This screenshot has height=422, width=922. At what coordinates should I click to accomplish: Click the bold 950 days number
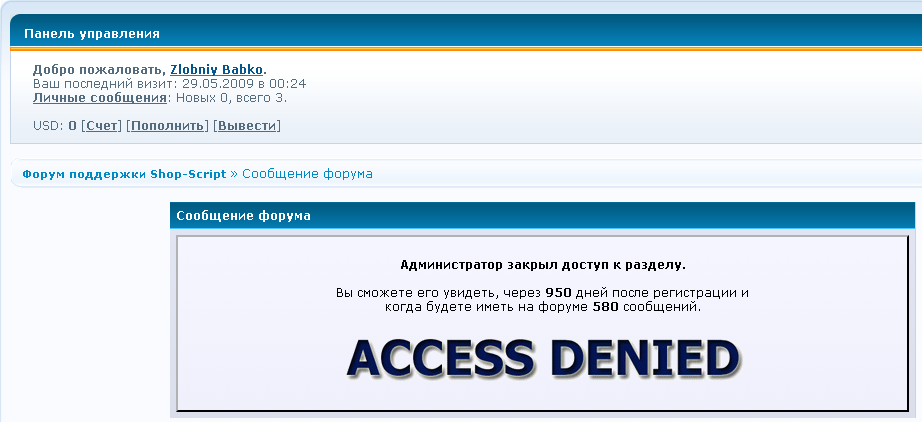(559, 293)
